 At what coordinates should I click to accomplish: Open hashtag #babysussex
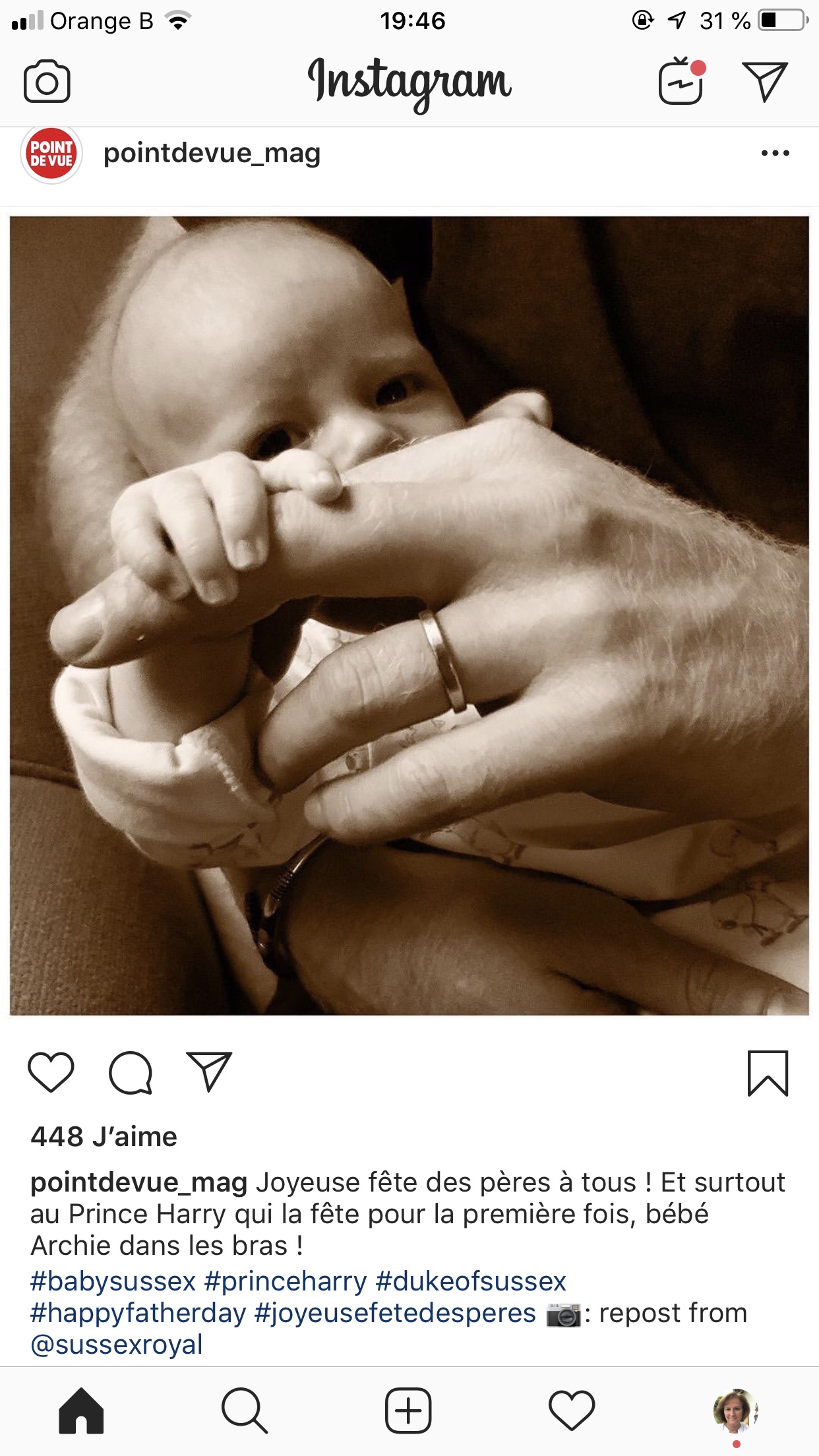click(113, 1281)
